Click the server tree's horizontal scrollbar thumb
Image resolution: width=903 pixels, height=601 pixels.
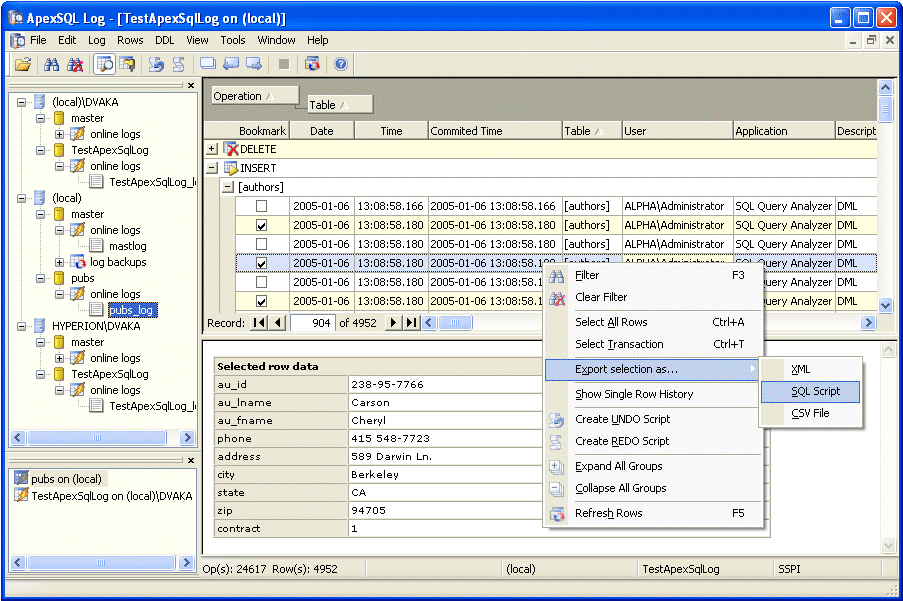coord(97,438)
